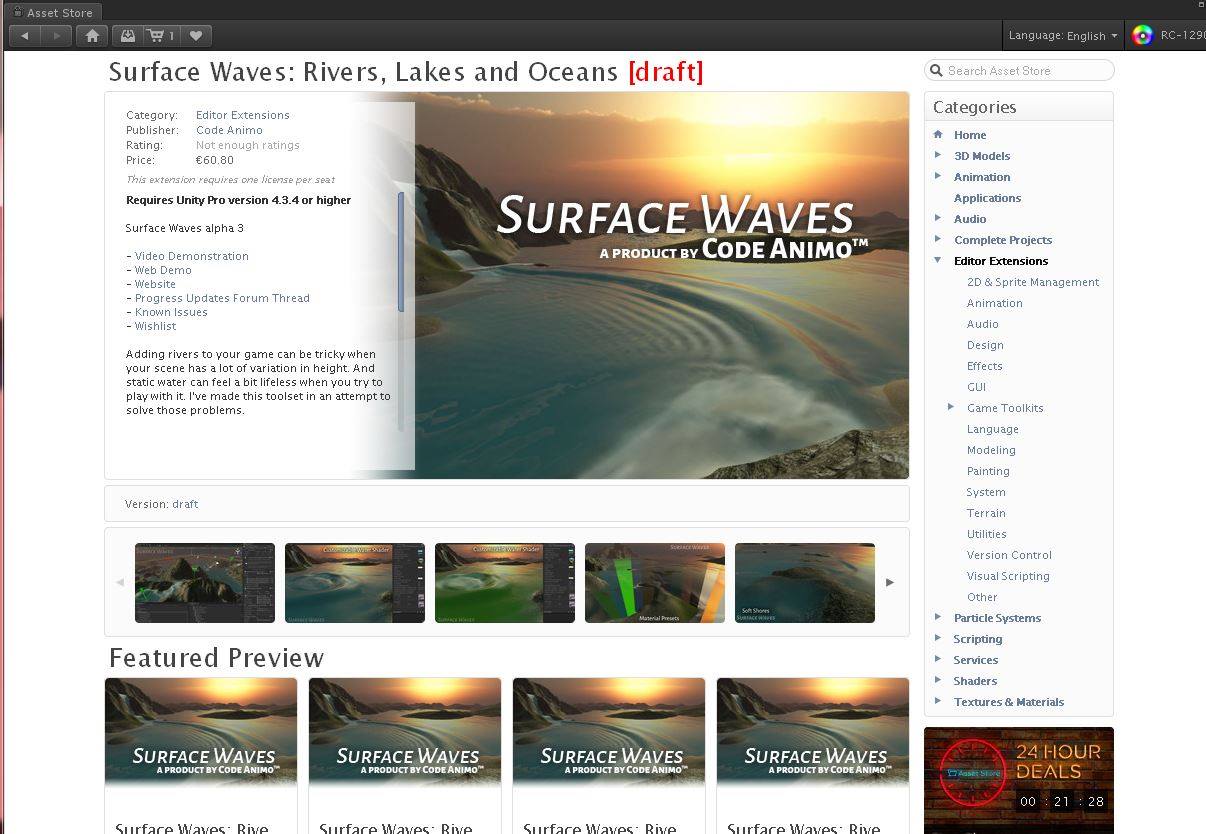Click the description panel scrollbar

point(401,252)
